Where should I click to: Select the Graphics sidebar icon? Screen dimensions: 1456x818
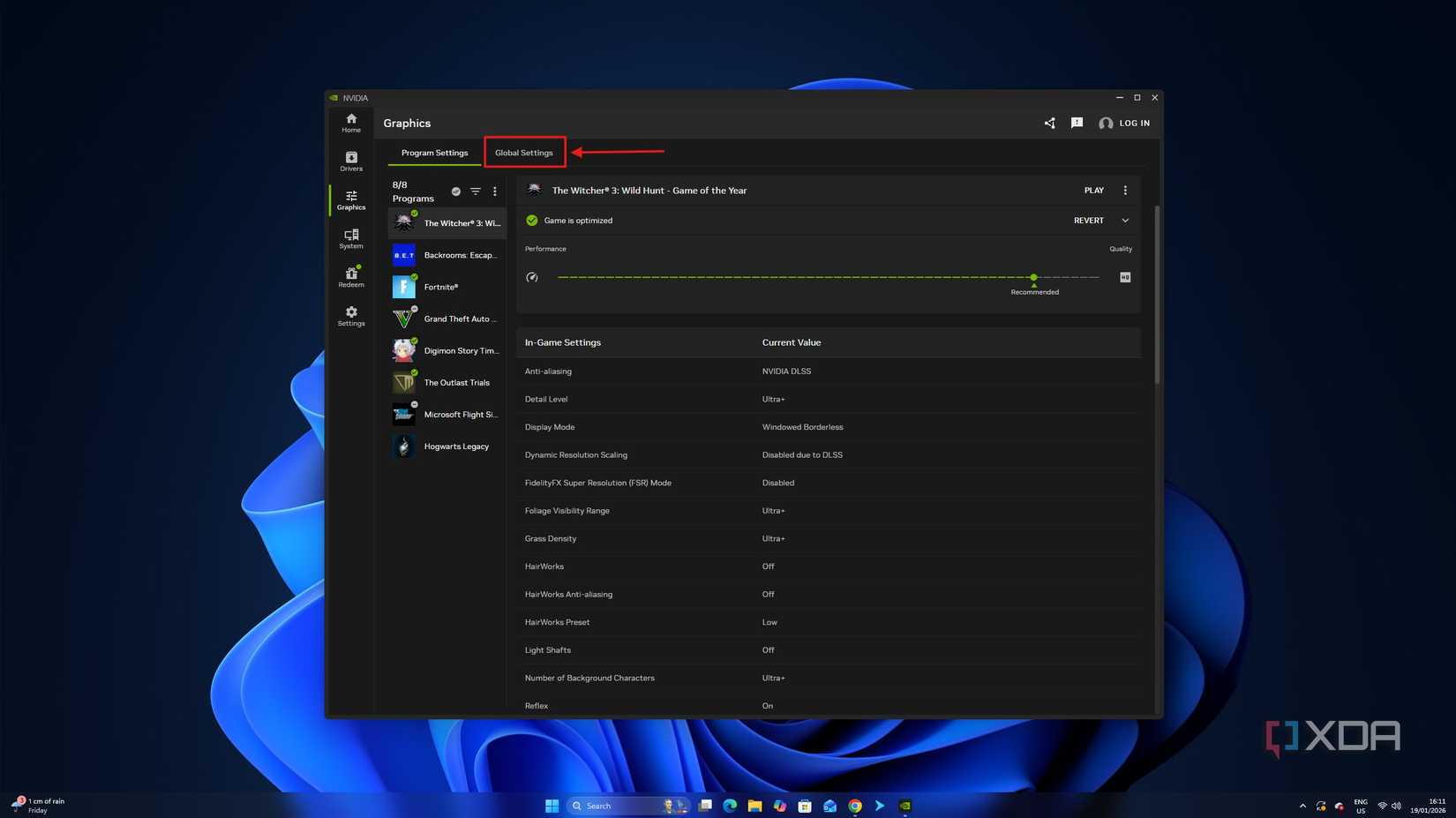click(350, 201)
